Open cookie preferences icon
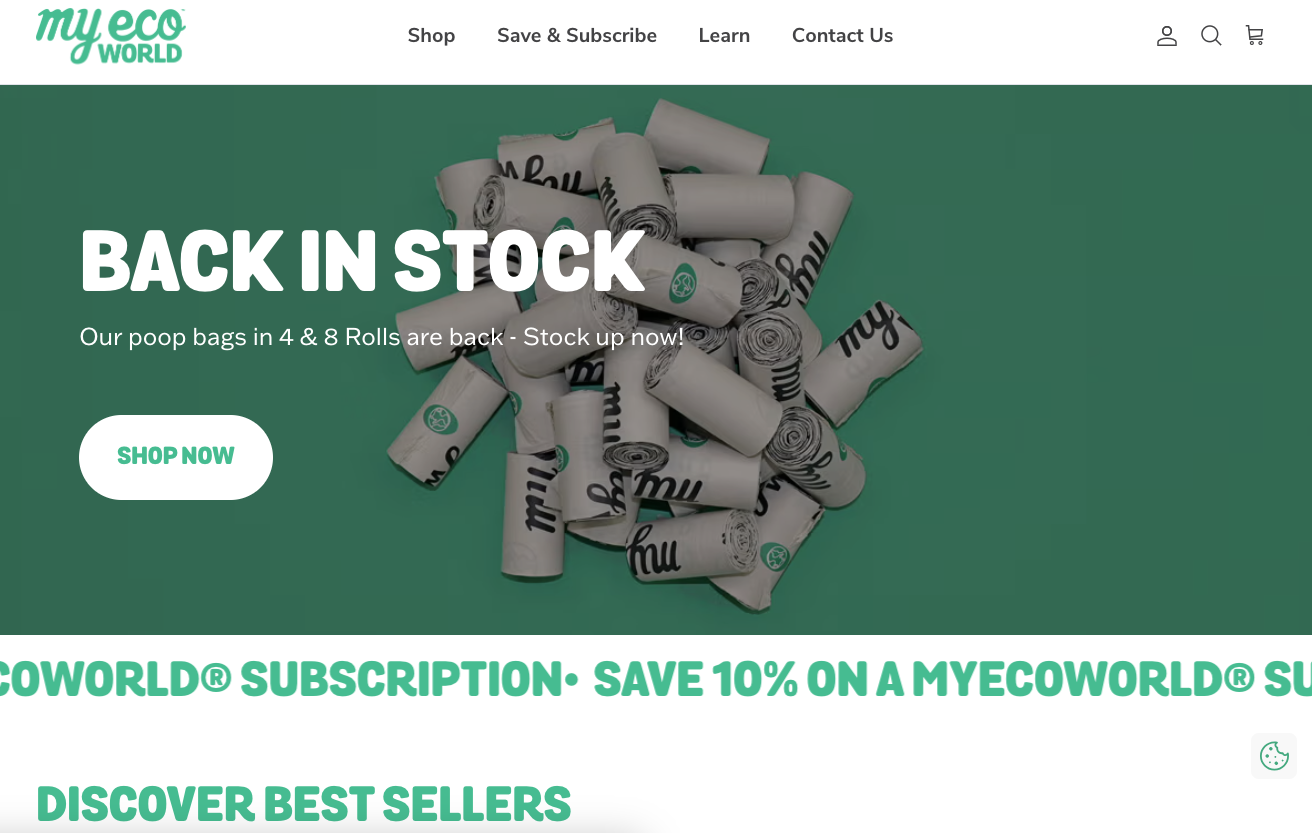This screenshot has height=833, width=1312. (x=1274, y=756)
